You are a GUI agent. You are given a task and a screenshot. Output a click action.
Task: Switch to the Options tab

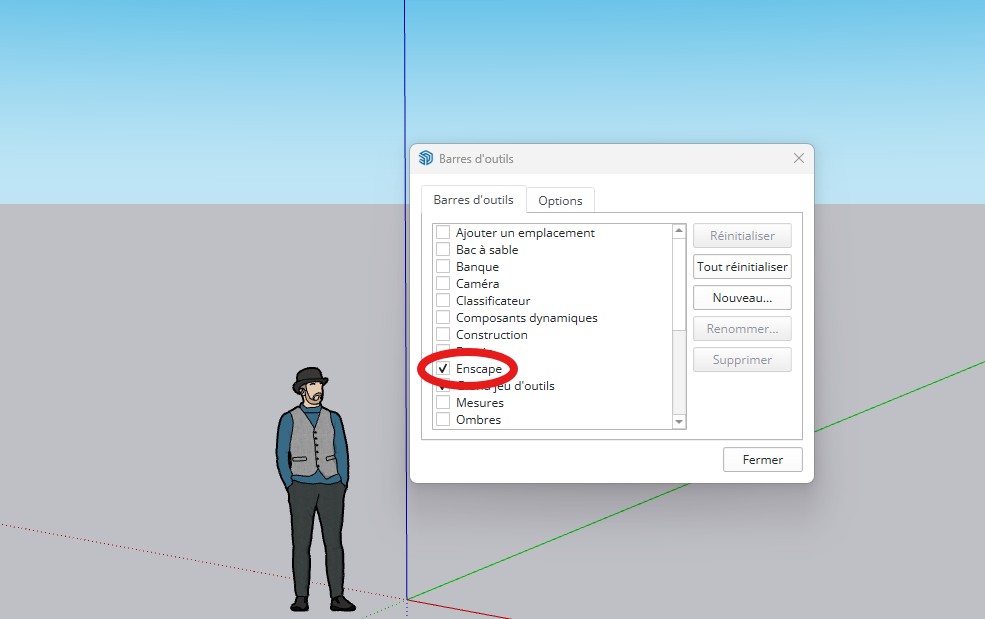[560, 200]
